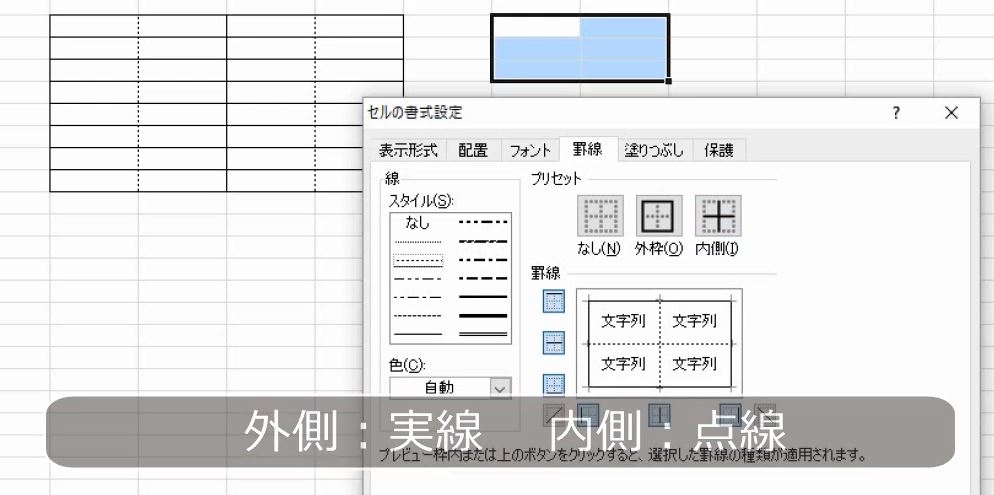994x495 pixels.
Task: Close the セルの書式設定 dialog
Action: pos(951,113)
